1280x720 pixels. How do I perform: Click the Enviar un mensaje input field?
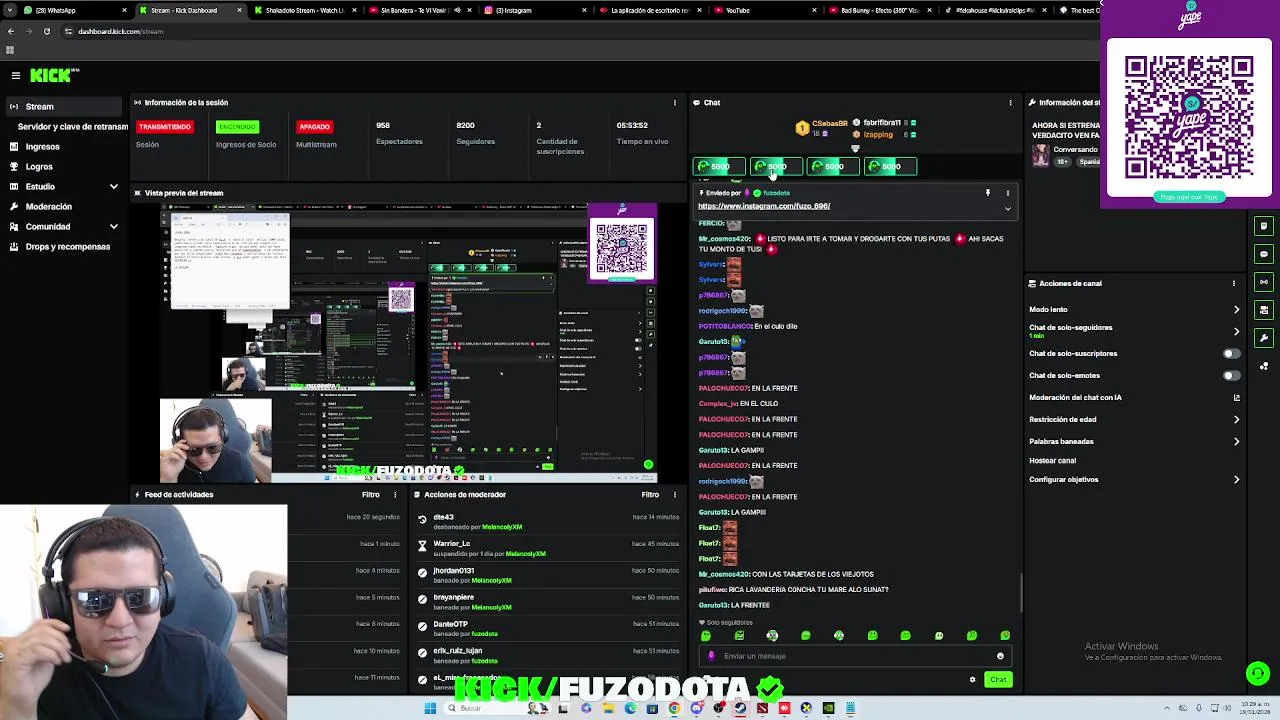(855, 656)
